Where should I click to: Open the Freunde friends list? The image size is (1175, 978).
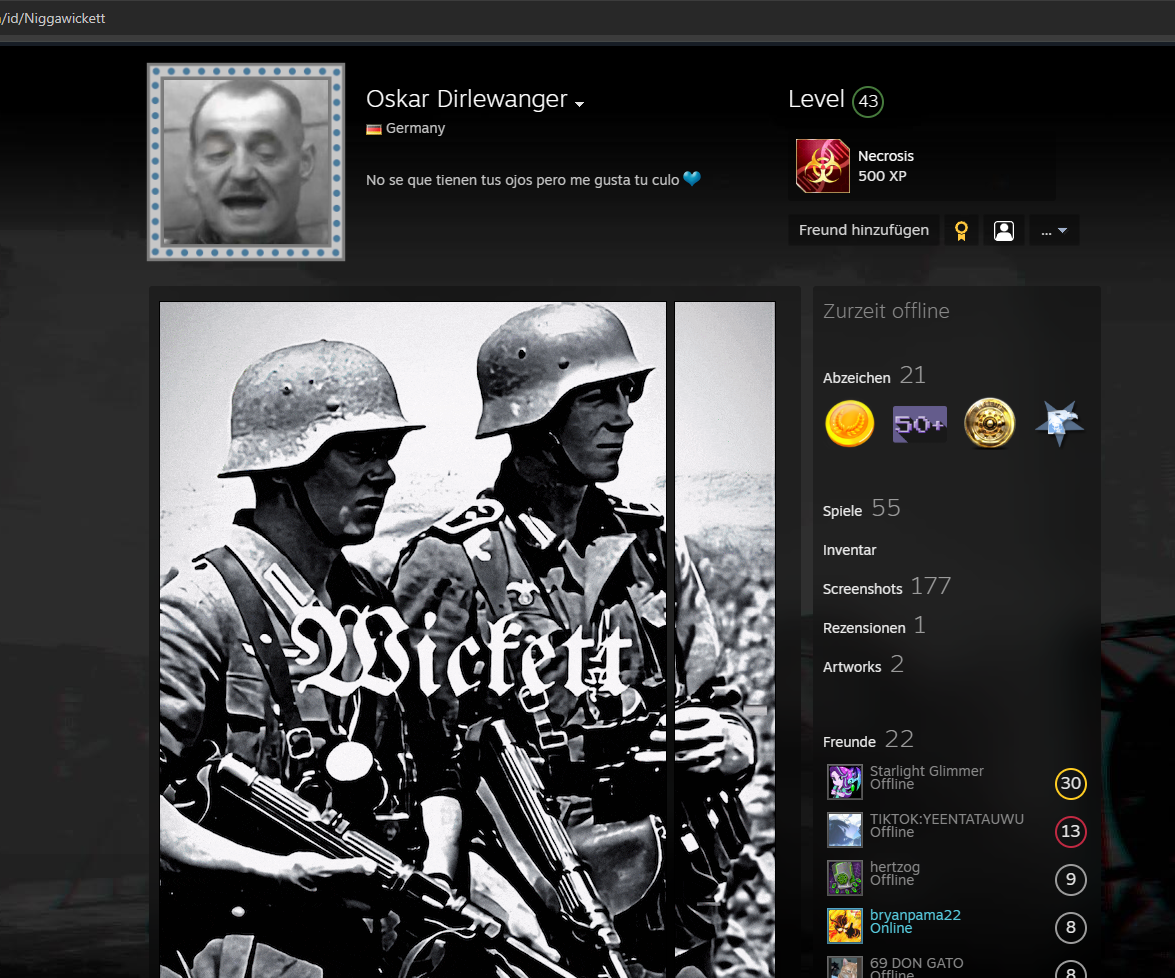849,742
